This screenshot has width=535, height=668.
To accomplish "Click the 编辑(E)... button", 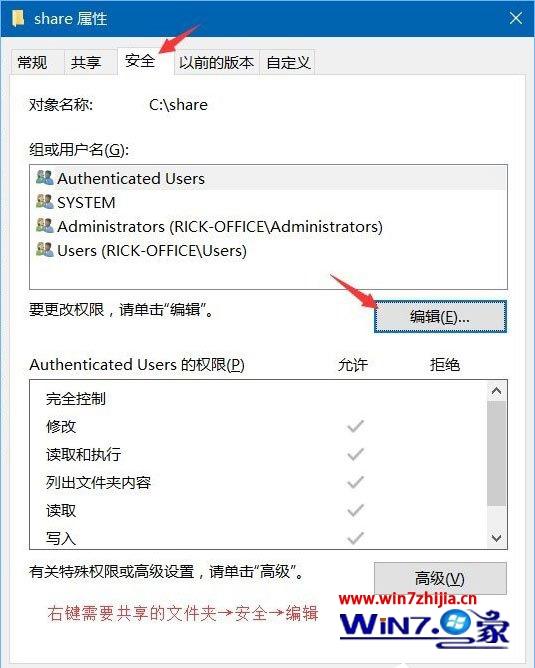I will [440, 317].
